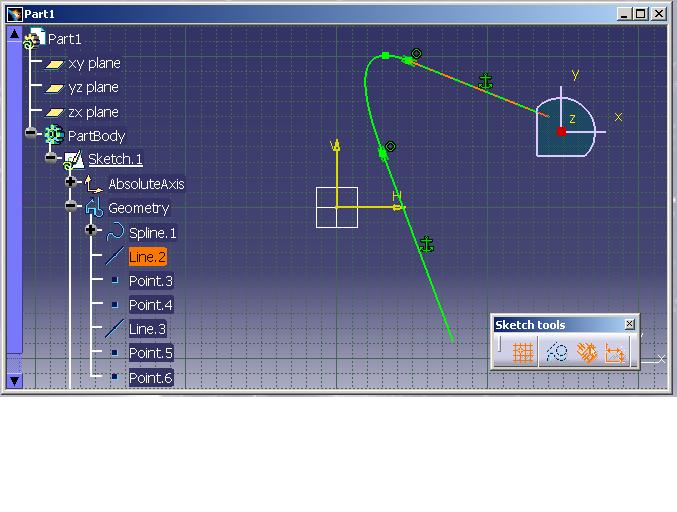Click the V axis of the sketch origin

click(x=337, y=175)
